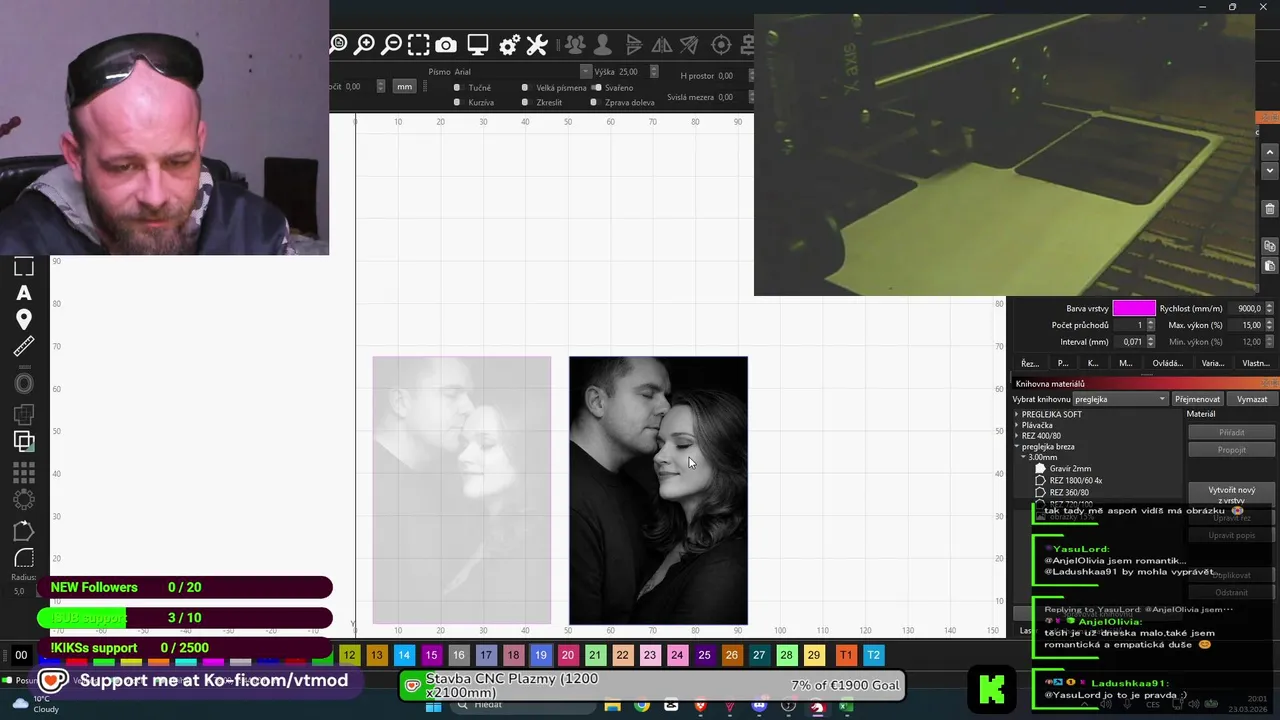The width and height of the screenshot is (1280, 720).
Task: Toggle the Velká písmena switch
Action: click(x=525, y=88)
